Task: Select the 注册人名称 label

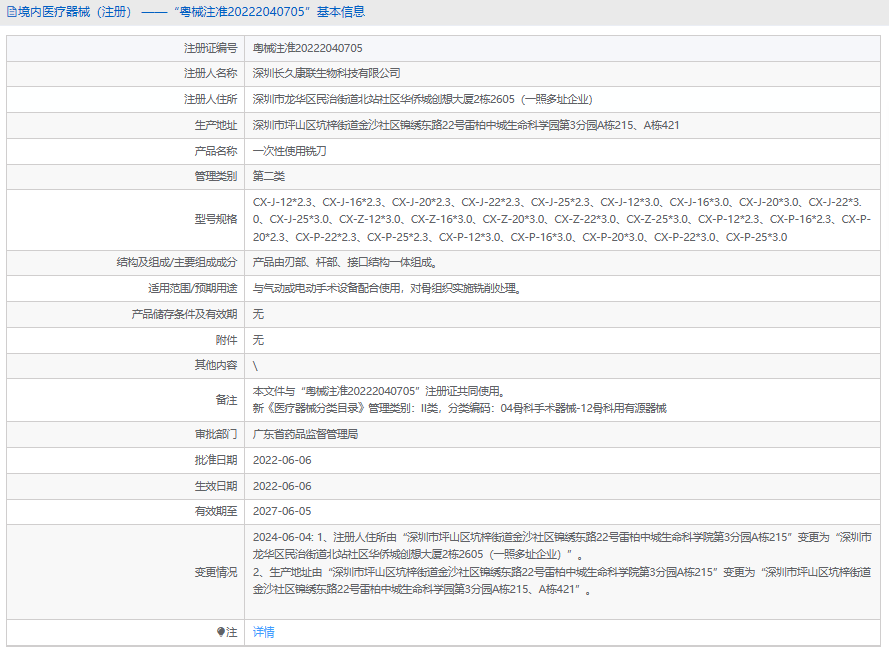Action: (210, 73)
